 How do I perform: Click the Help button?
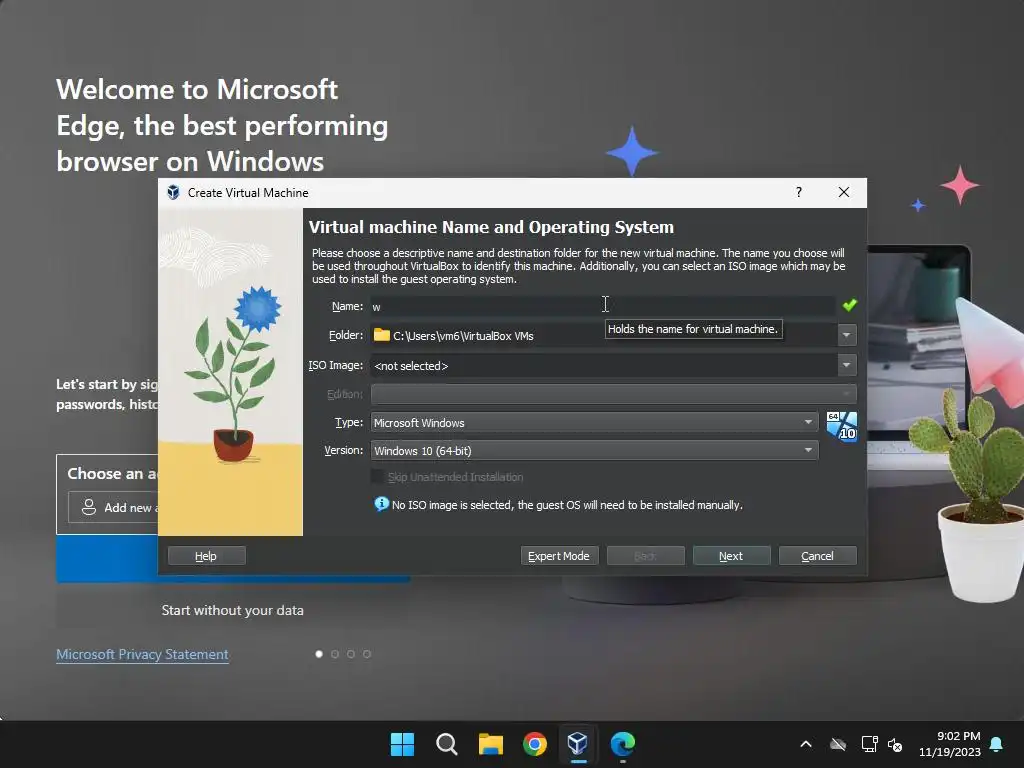click(206, 556)
